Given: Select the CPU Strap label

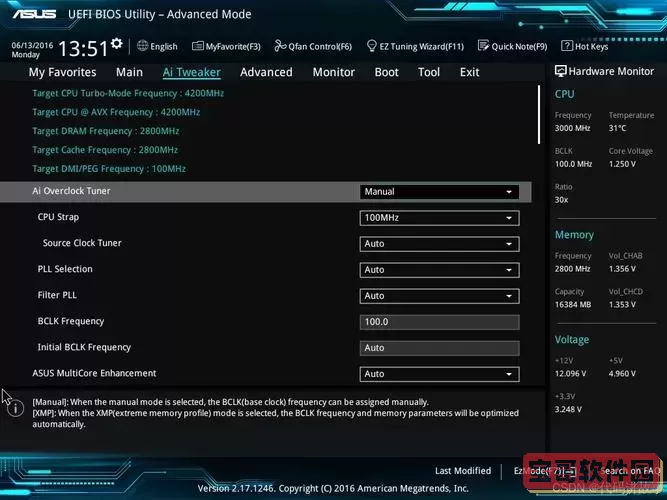Looking at the screenshot, I should click(58, 217).
